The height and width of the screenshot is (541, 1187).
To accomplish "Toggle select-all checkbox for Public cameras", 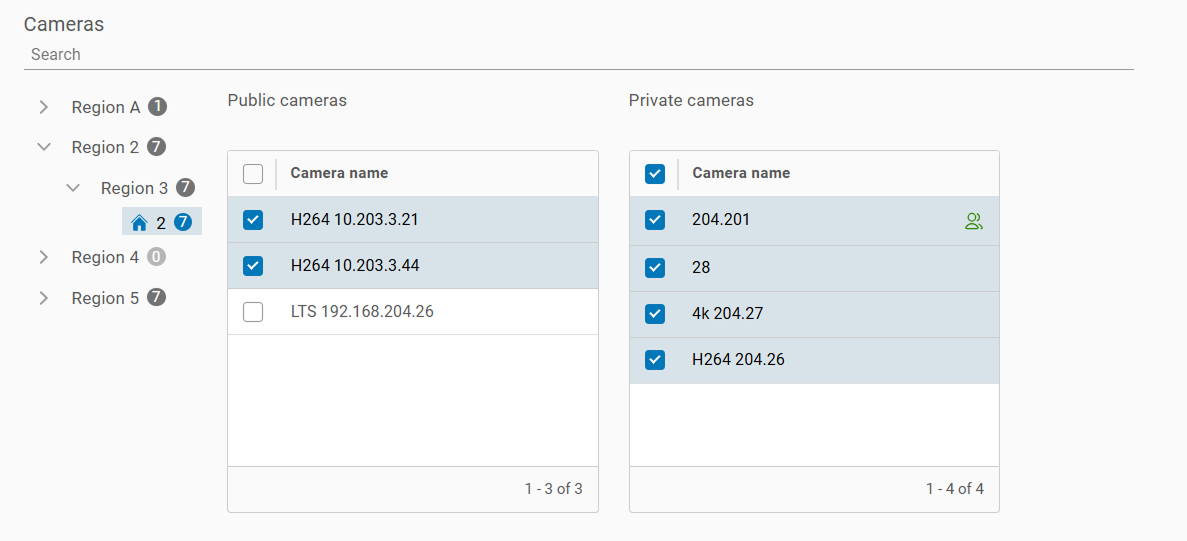I will pos(253,174).
